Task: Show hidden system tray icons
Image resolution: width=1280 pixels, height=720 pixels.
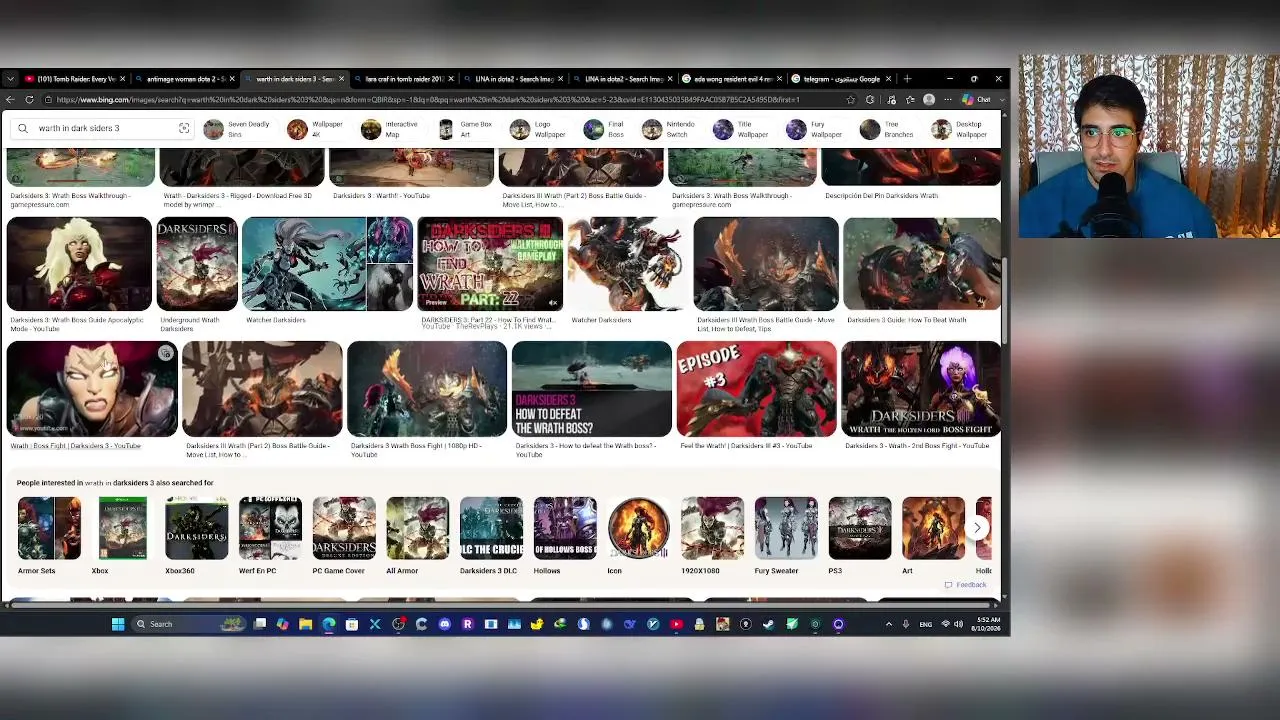Action: click(x=888, y=624)
